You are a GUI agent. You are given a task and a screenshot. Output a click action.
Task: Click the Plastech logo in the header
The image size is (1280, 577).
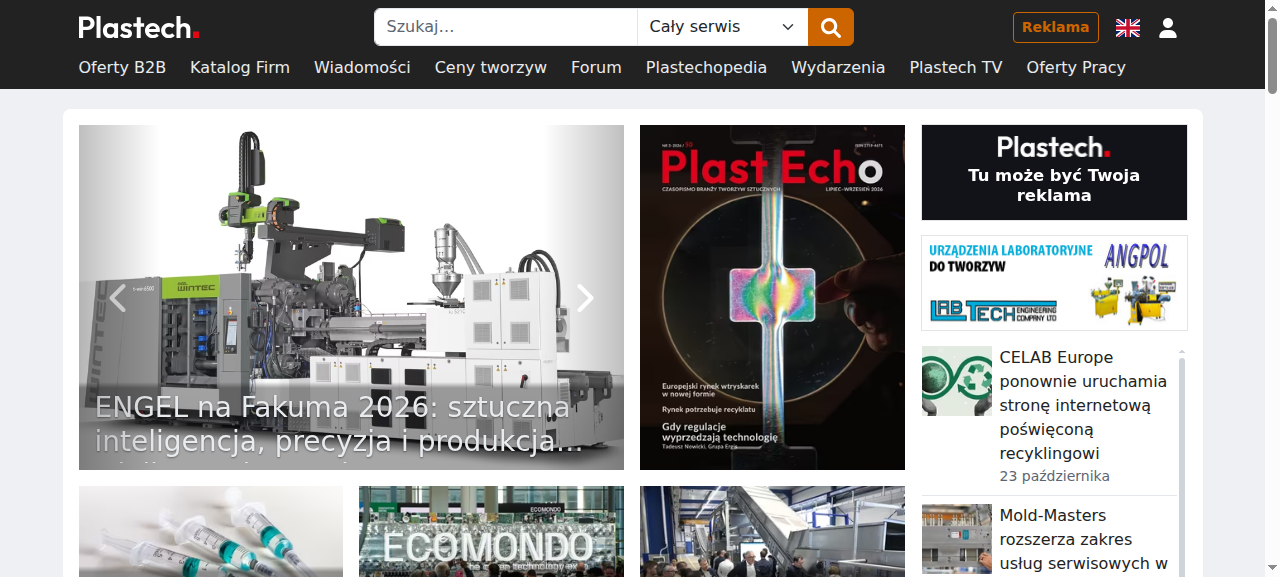point(139,27)
